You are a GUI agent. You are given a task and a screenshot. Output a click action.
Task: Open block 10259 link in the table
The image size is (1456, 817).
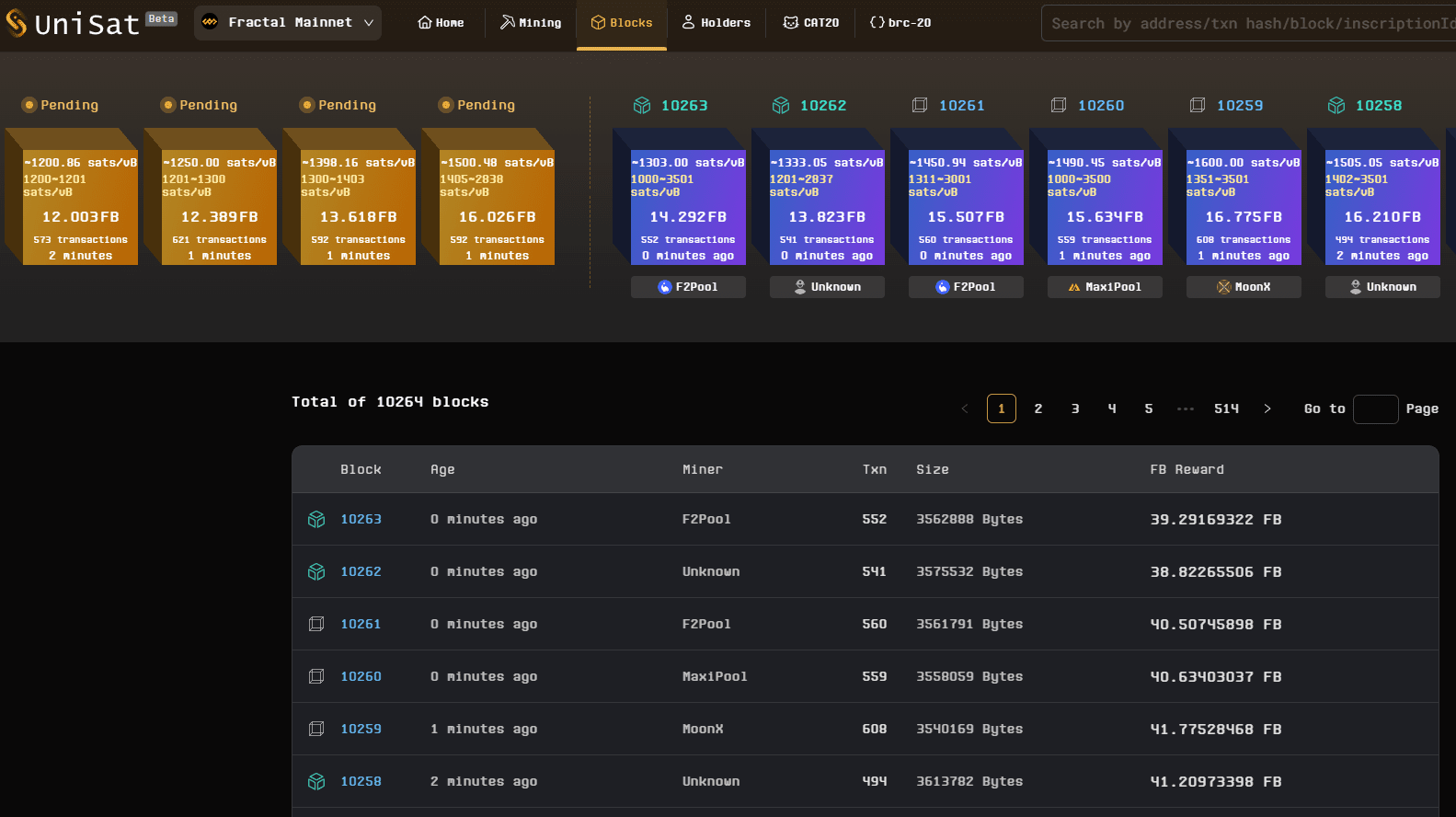pyautogui.click(x=361, y=729)
